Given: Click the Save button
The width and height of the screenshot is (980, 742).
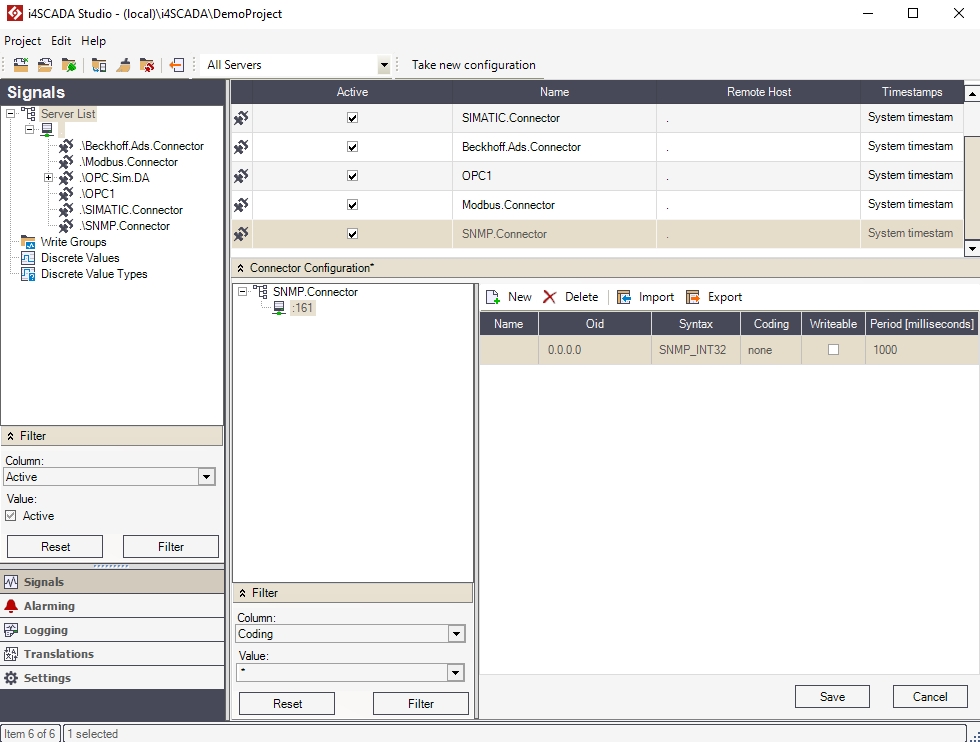Looking at the screenshot, I should (832, 697).
